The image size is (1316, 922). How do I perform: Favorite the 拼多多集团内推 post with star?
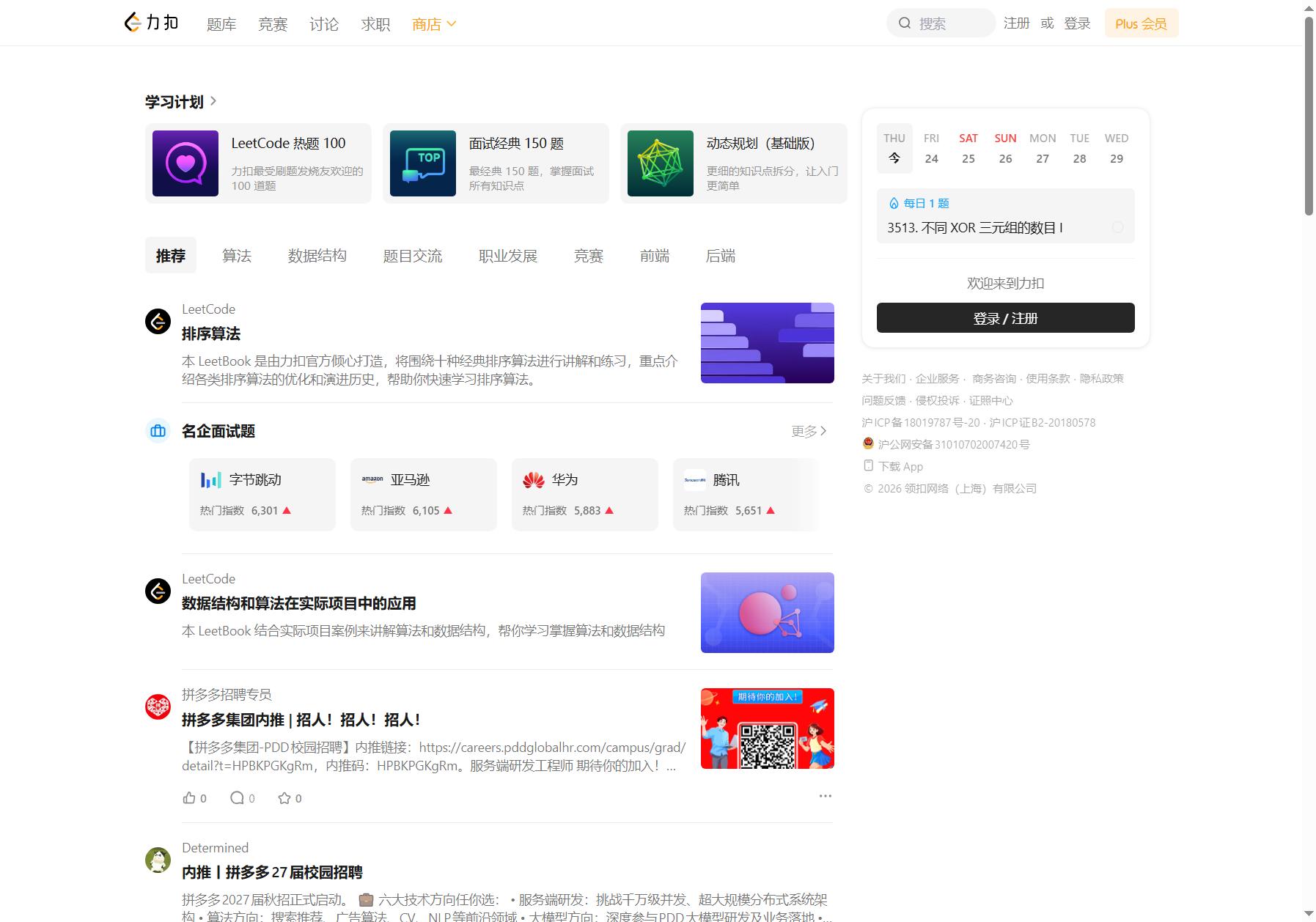[284, 798]
